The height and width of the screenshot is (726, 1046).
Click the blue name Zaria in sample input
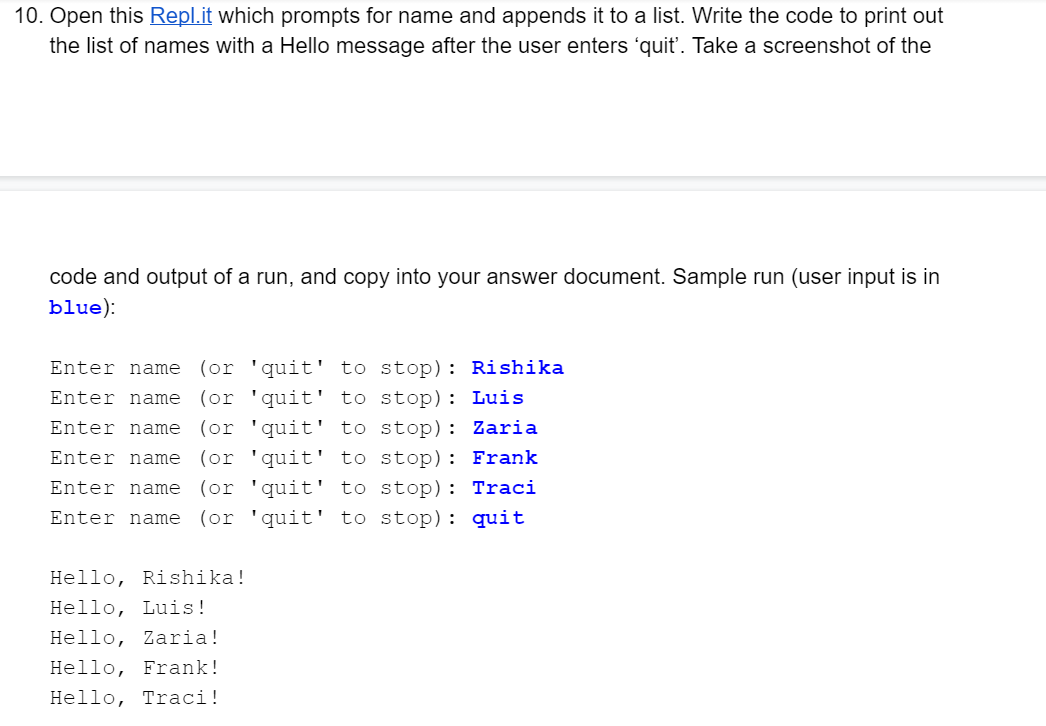tap(504, 428)
